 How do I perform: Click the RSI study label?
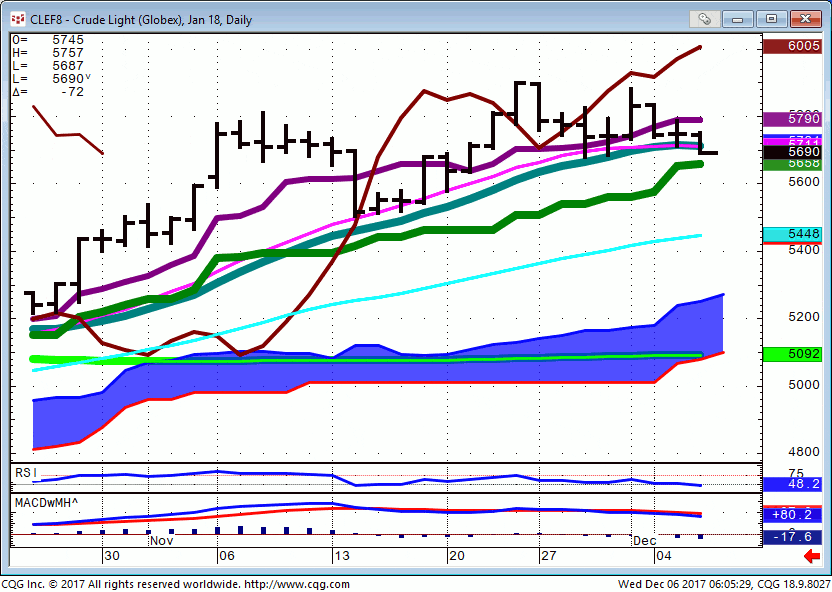(x=24, y=472)
